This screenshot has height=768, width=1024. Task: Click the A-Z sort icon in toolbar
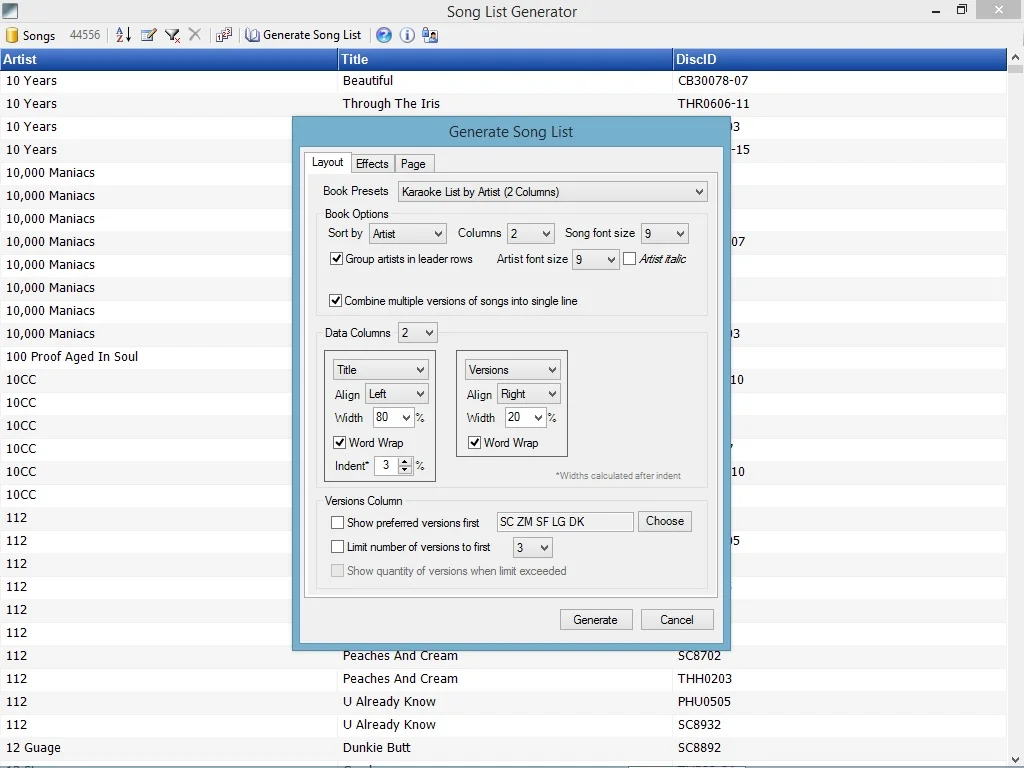123,35
